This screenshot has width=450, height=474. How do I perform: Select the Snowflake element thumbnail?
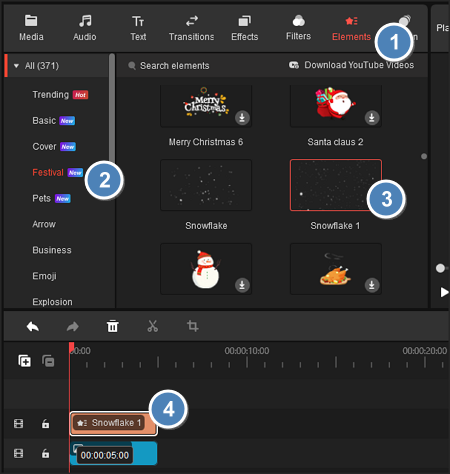tap(206, 185)
